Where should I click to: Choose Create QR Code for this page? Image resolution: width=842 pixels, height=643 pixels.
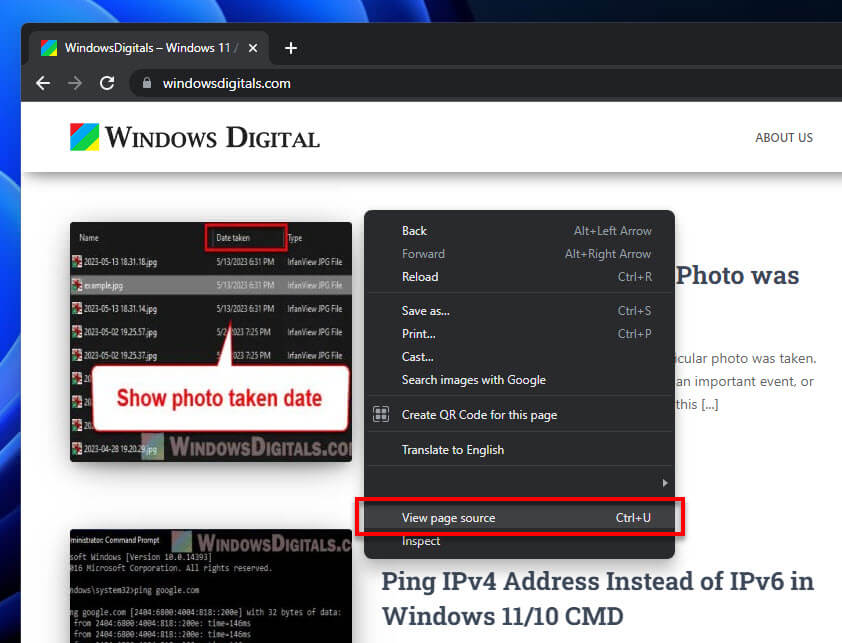tap(519, 415)
